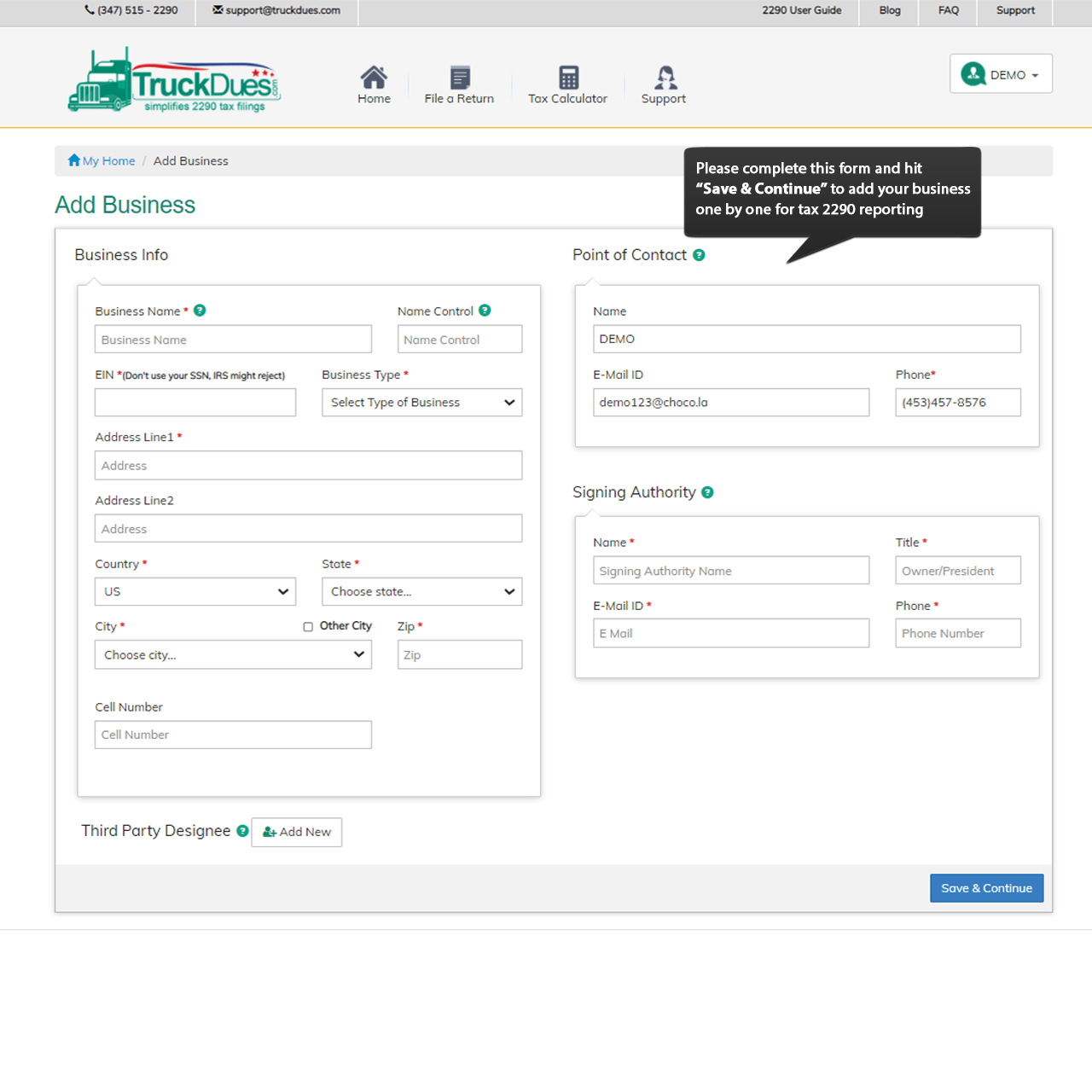The image size is (1092, 1092).
Task: Click the support@truckdues.com email link
Action: coord(282,10)
